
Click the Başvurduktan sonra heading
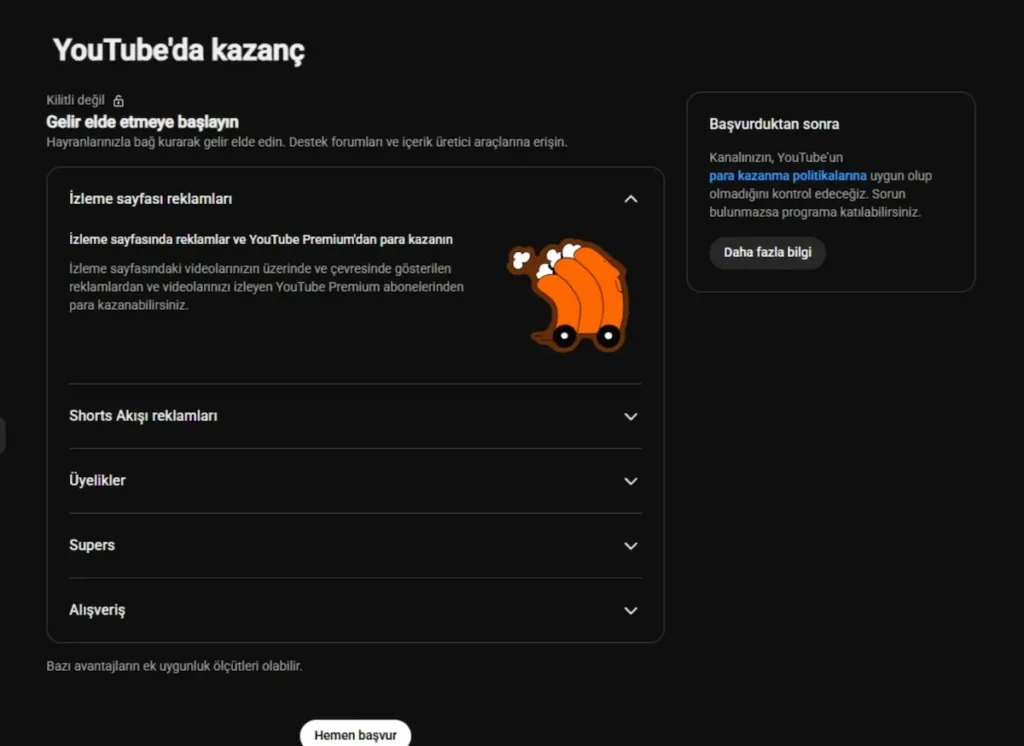(x=774, y=124)
